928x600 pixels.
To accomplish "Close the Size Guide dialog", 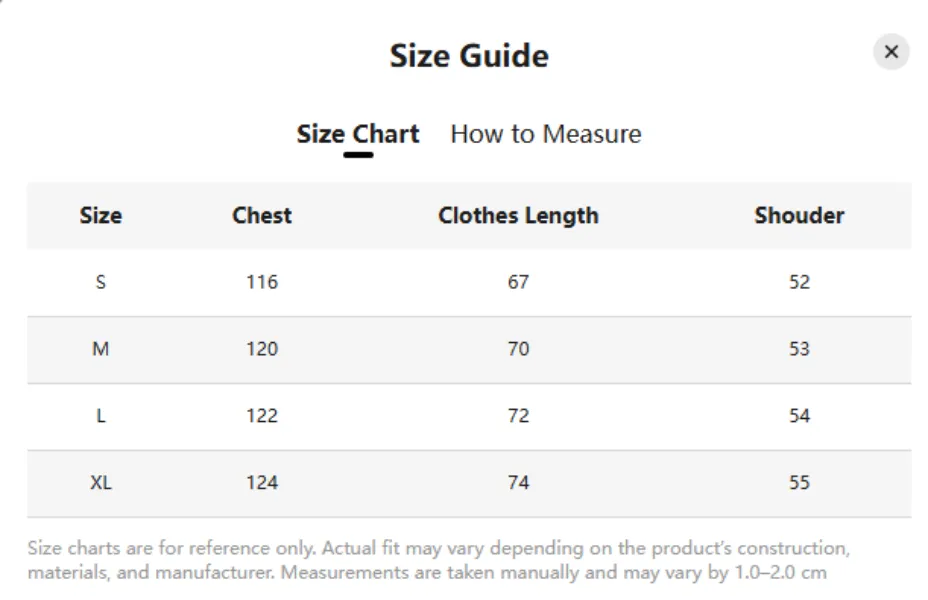I will [x=891, y=52].
